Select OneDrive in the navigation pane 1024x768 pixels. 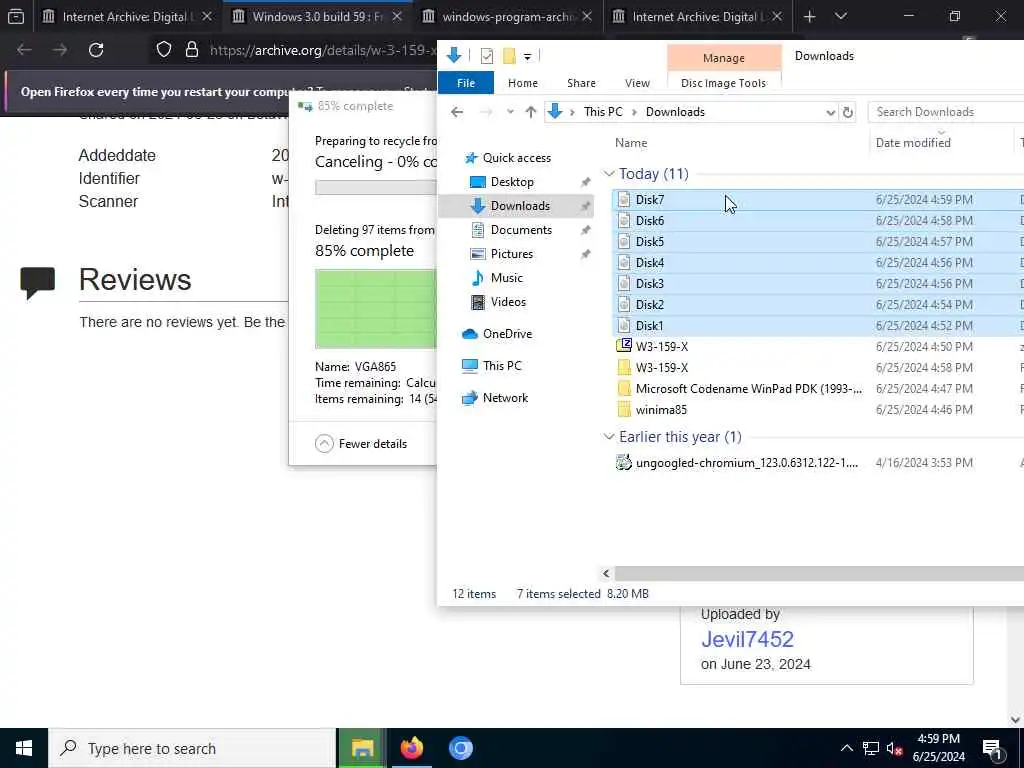coord(507,334)
